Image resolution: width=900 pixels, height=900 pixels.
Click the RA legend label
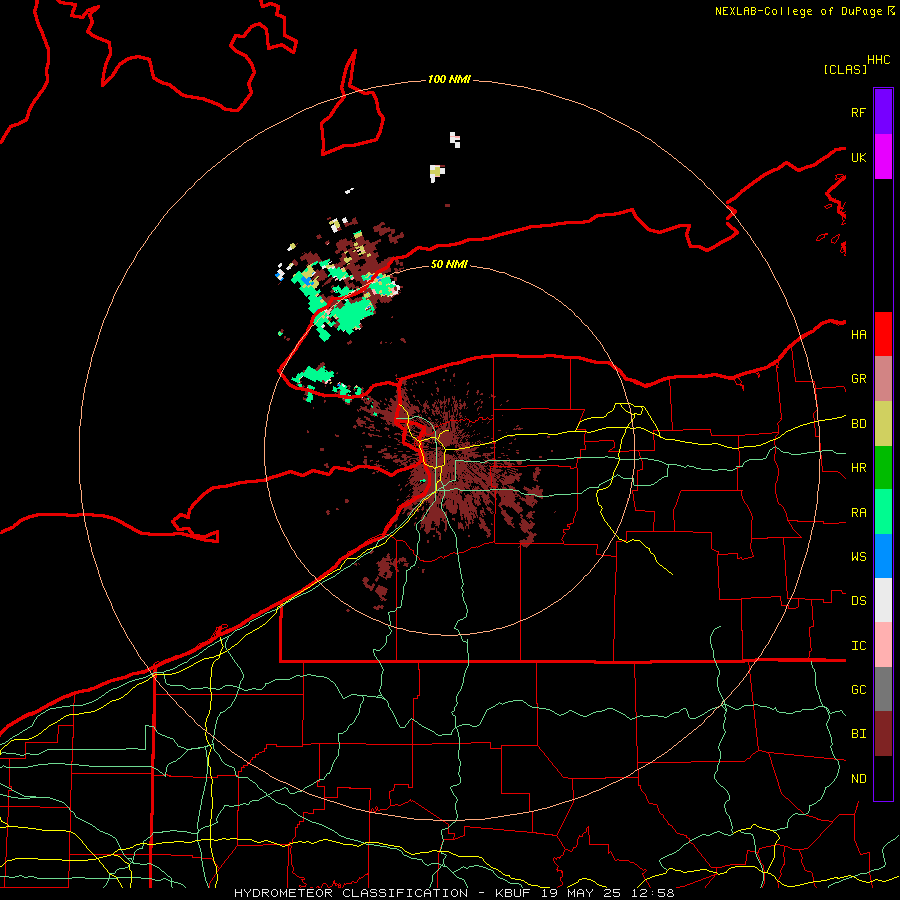point(859,513)
